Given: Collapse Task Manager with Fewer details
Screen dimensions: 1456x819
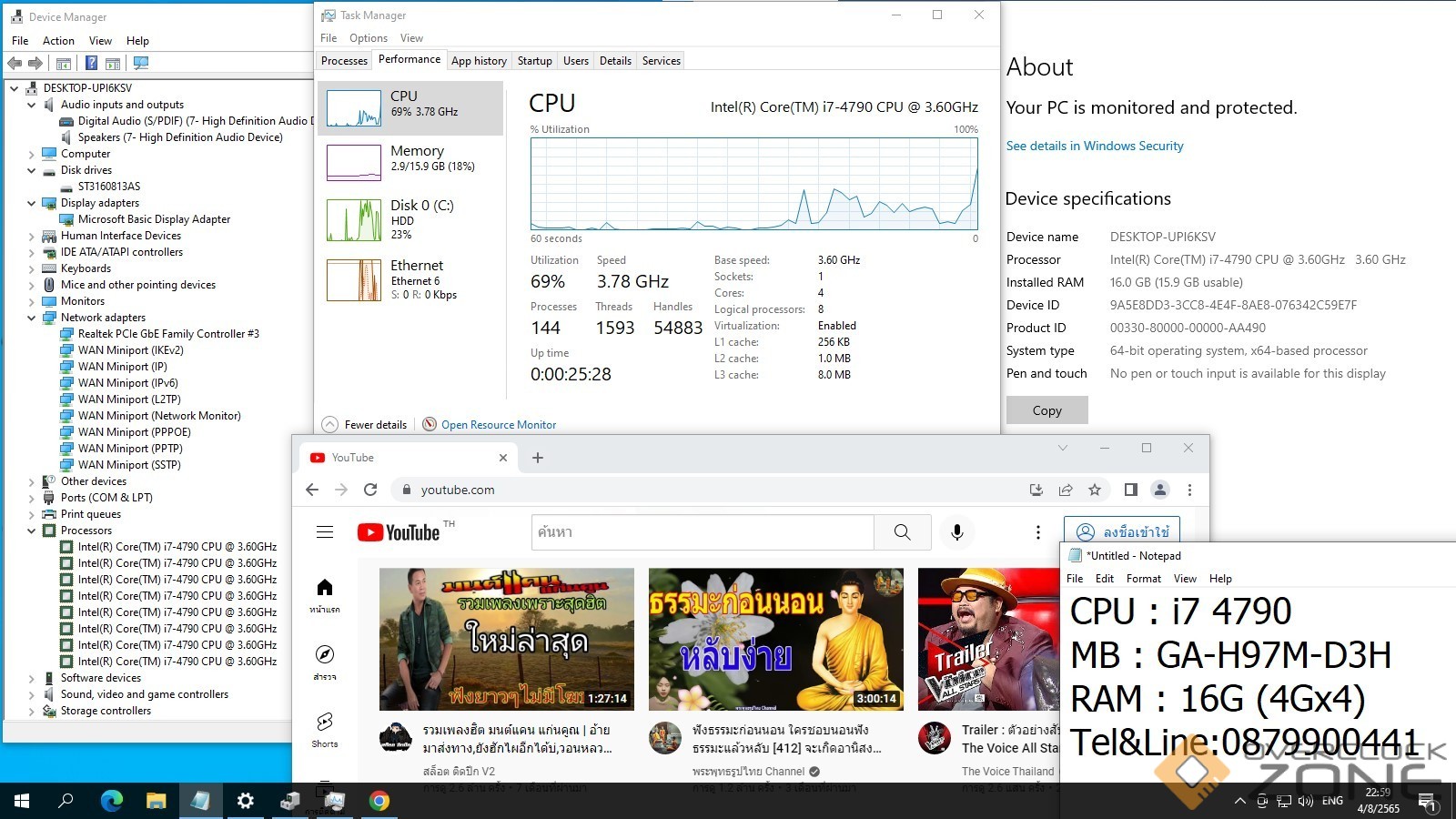Looking at the screenshot, I should pos(364,425).
